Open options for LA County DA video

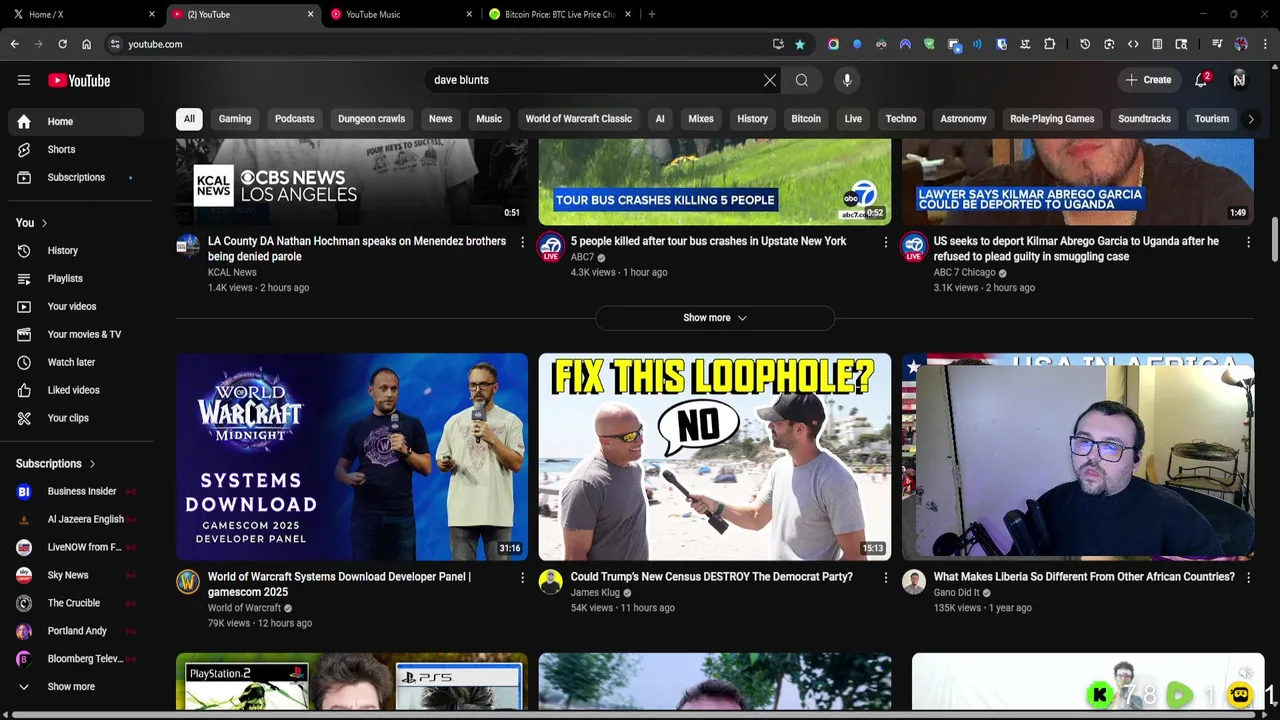(522, 242)
